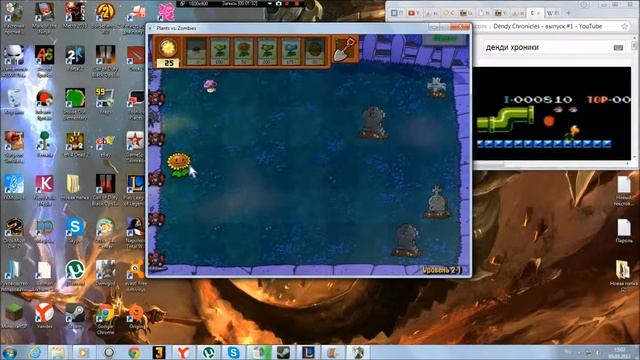Click the sun counter showing 25
Image resolution: width=640 pixels, height=360 pixels.
[x=168, y=63]
